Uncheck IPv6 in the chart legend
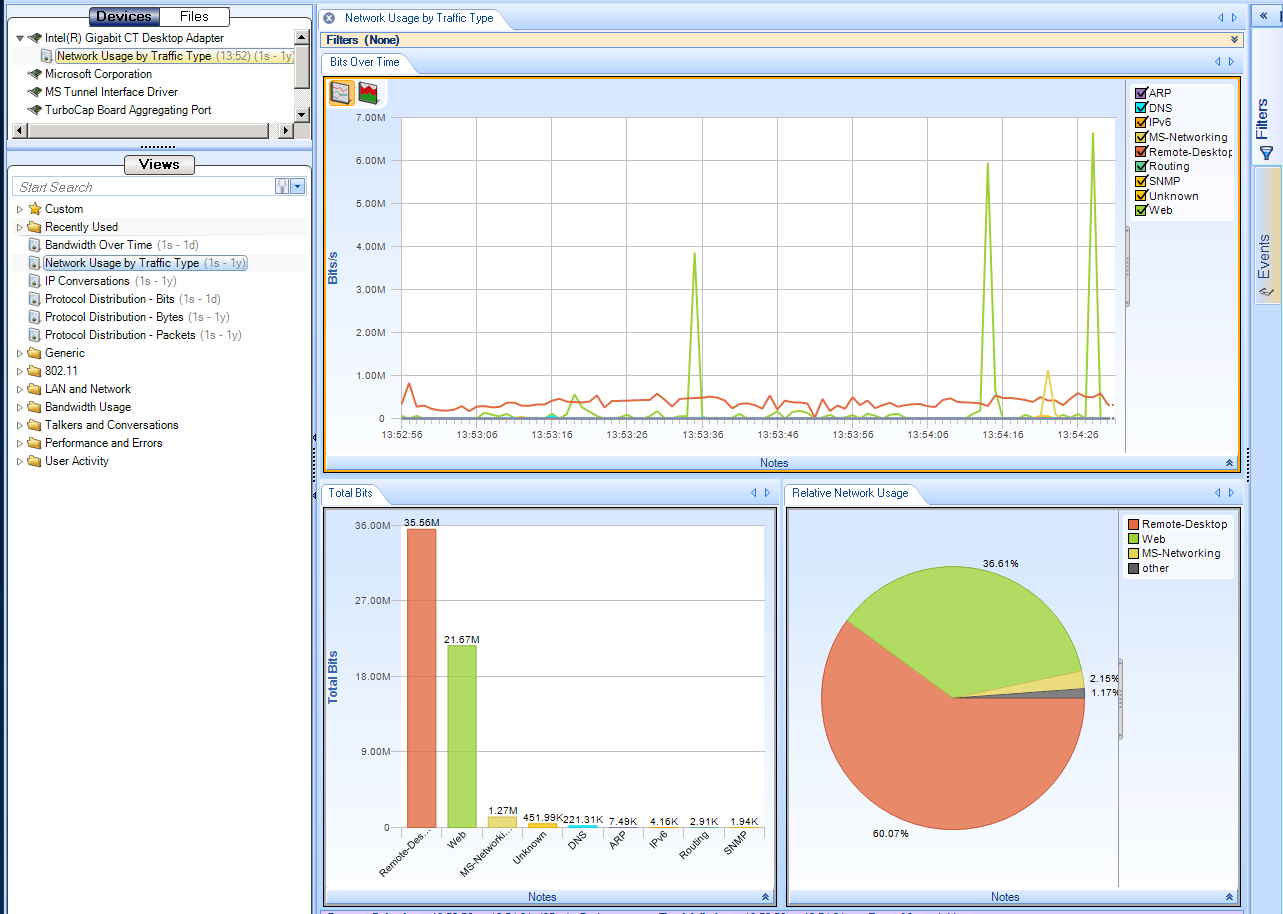 1141,122
